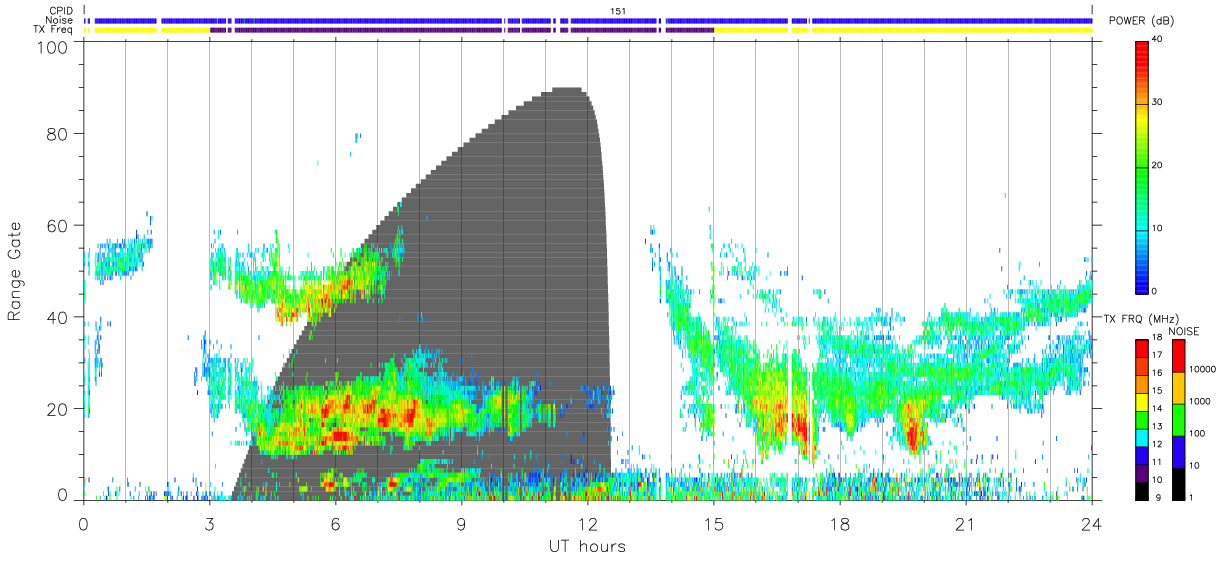Click the "CPID" row label
This screenshot has height=567, width=1228.
(61, 11)
